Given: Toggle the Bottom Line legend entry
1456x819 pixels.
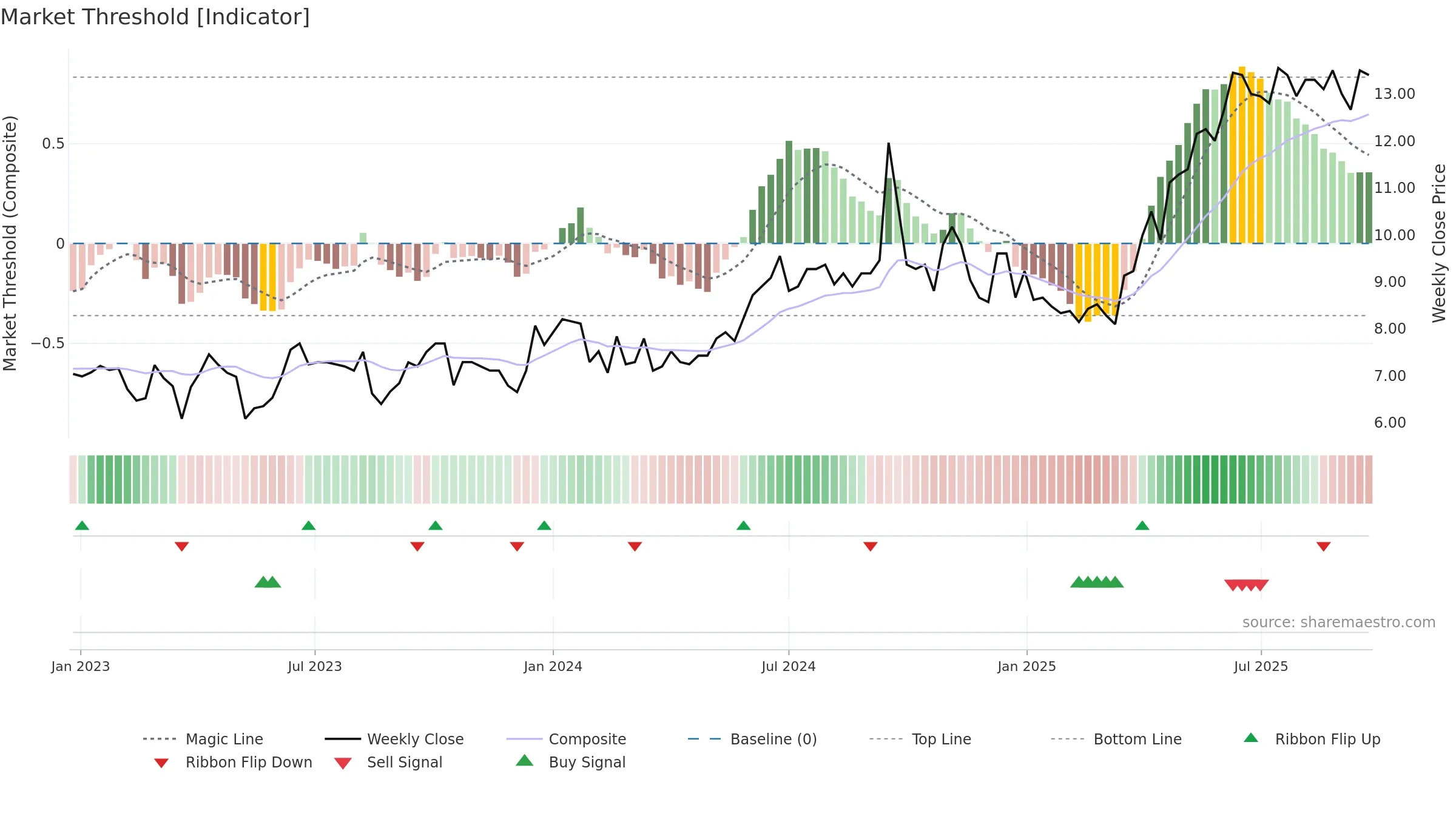Looking at the screenshot, I should pyautogui.click(x=1116, y=739).
